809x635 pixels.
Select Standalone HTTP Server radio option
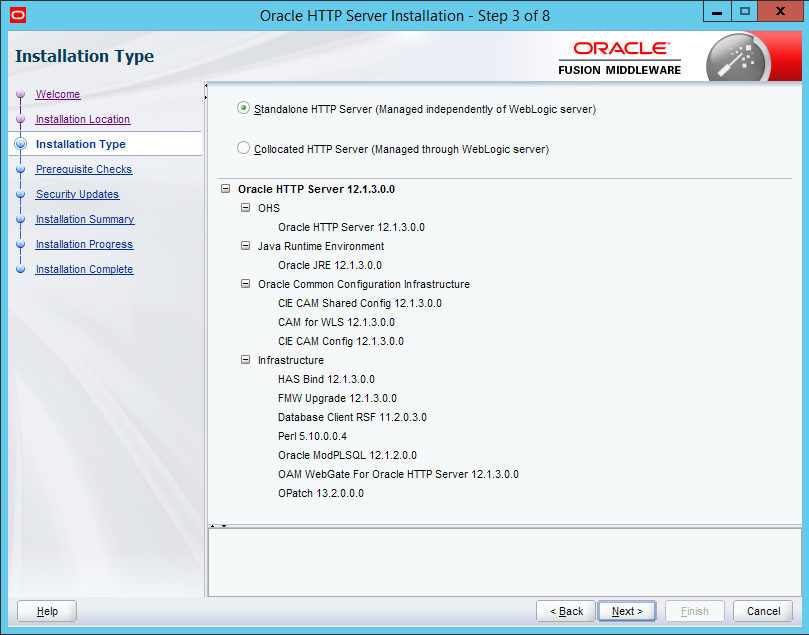[x=244, y=108]
